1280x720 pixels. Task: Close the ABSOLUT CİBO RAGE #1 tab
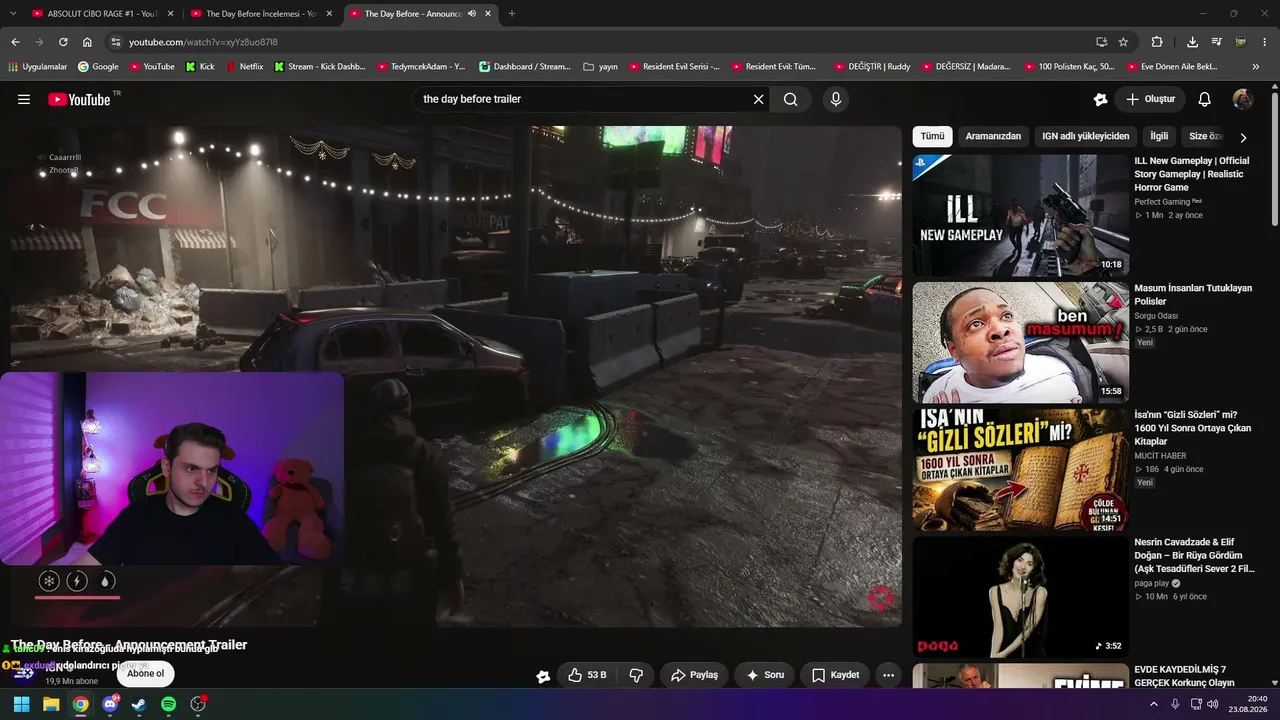pyautogui.click(x=170, y=14)
